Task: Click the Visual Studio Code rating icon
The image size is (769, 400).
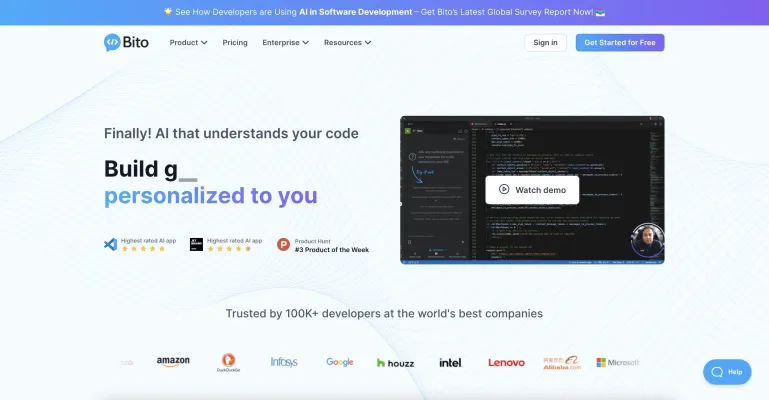Action: 111,243
